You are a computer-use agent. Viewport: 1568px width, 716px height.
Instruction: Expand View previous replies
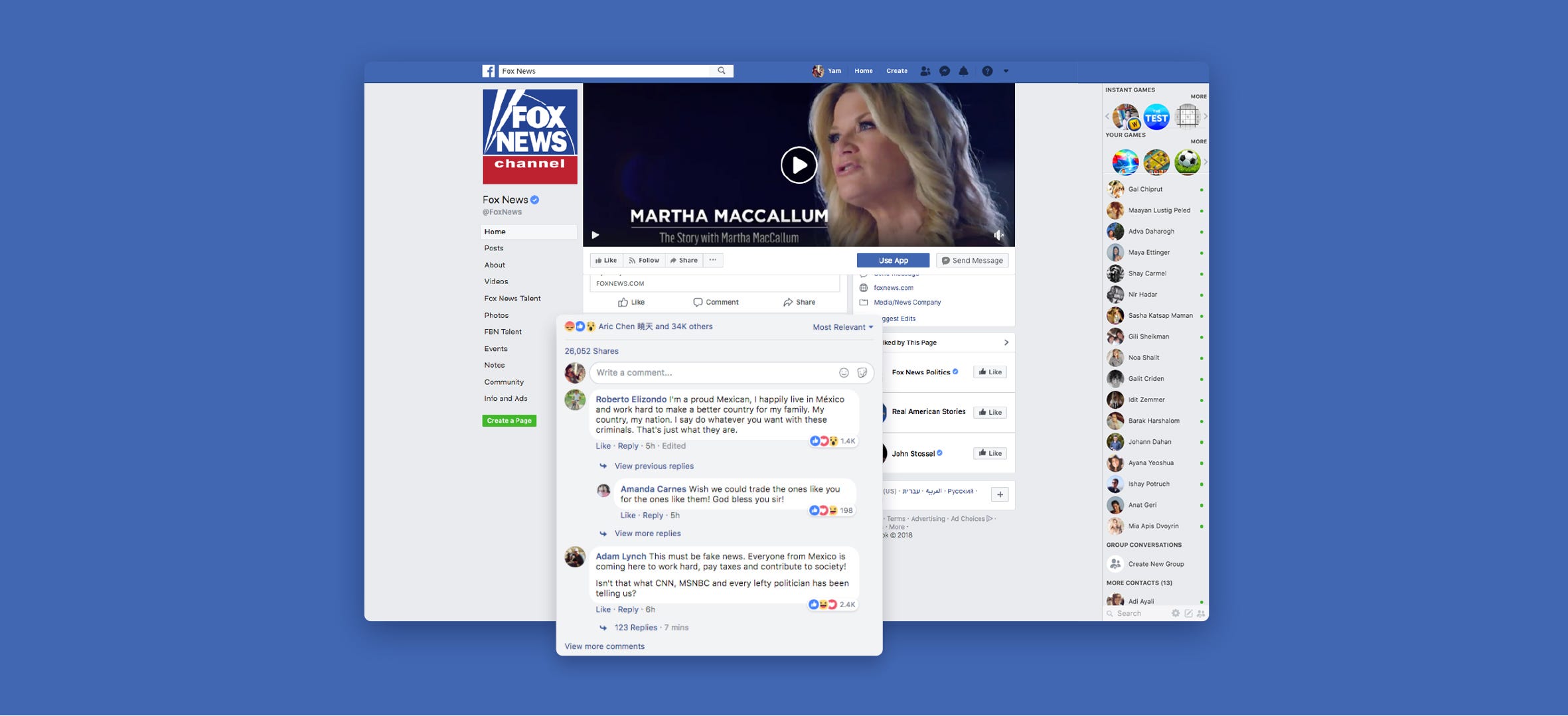tap(654, 466)
